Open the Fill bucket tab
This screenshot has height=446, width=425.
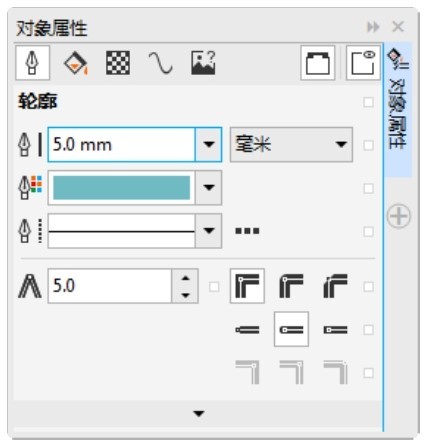76,63
